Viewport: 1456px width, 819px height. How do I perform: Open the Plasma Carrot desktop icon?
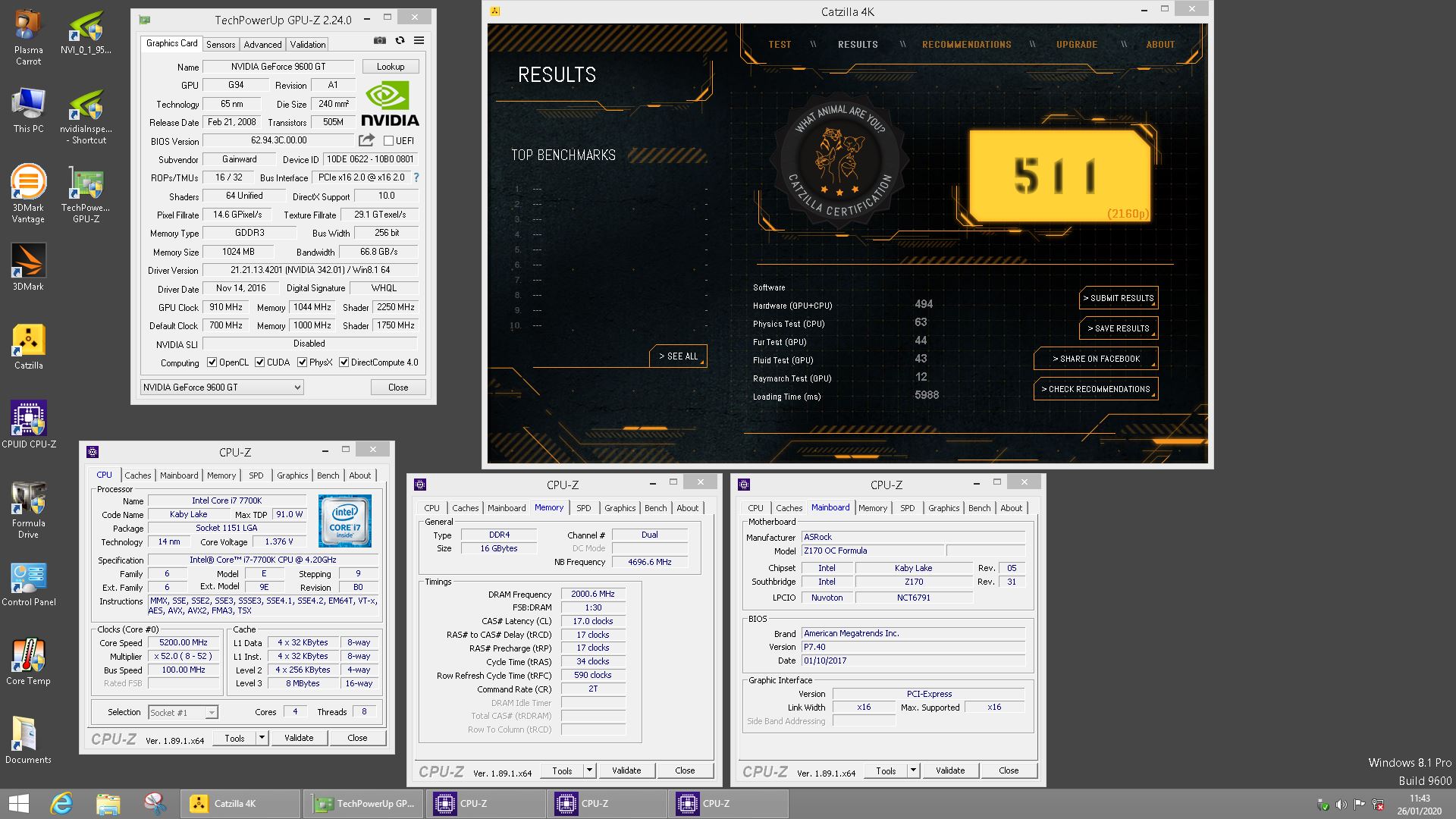(28, 38)
